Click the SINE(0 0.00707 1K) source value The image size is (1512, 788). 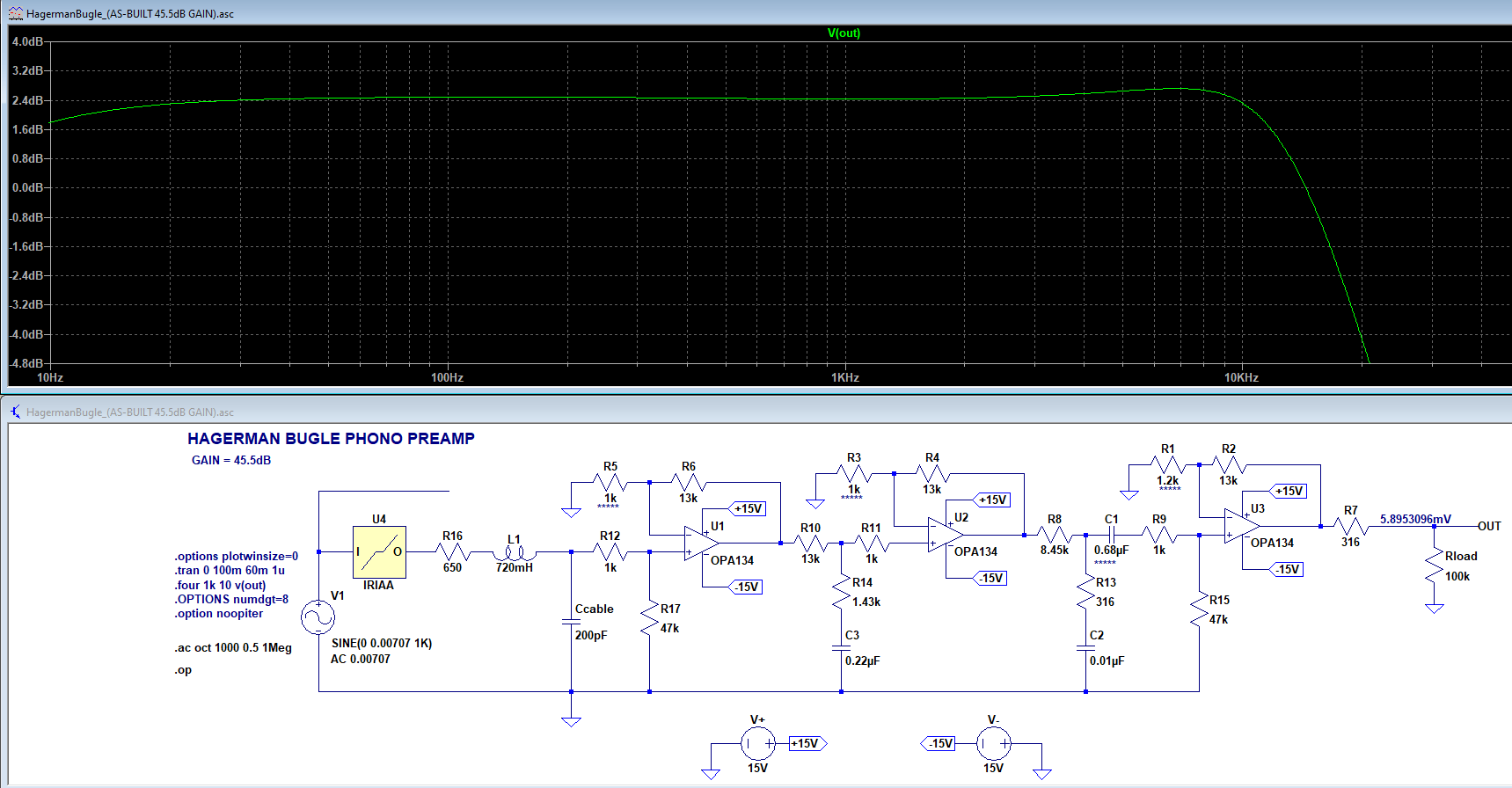[x=382, y=643]
